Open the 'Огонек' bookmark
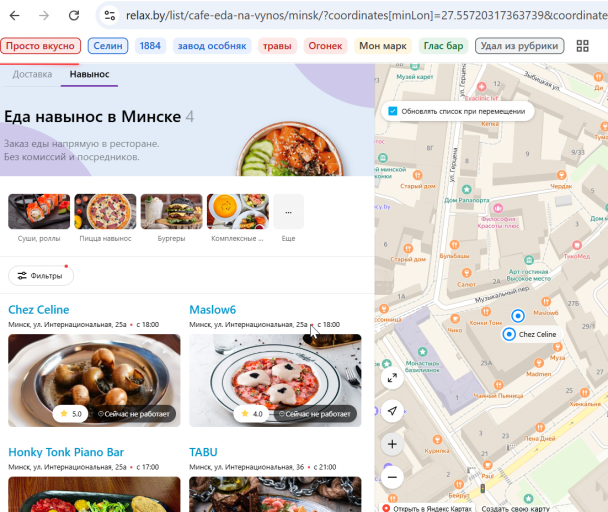608x512 pixels. (325, 46)
